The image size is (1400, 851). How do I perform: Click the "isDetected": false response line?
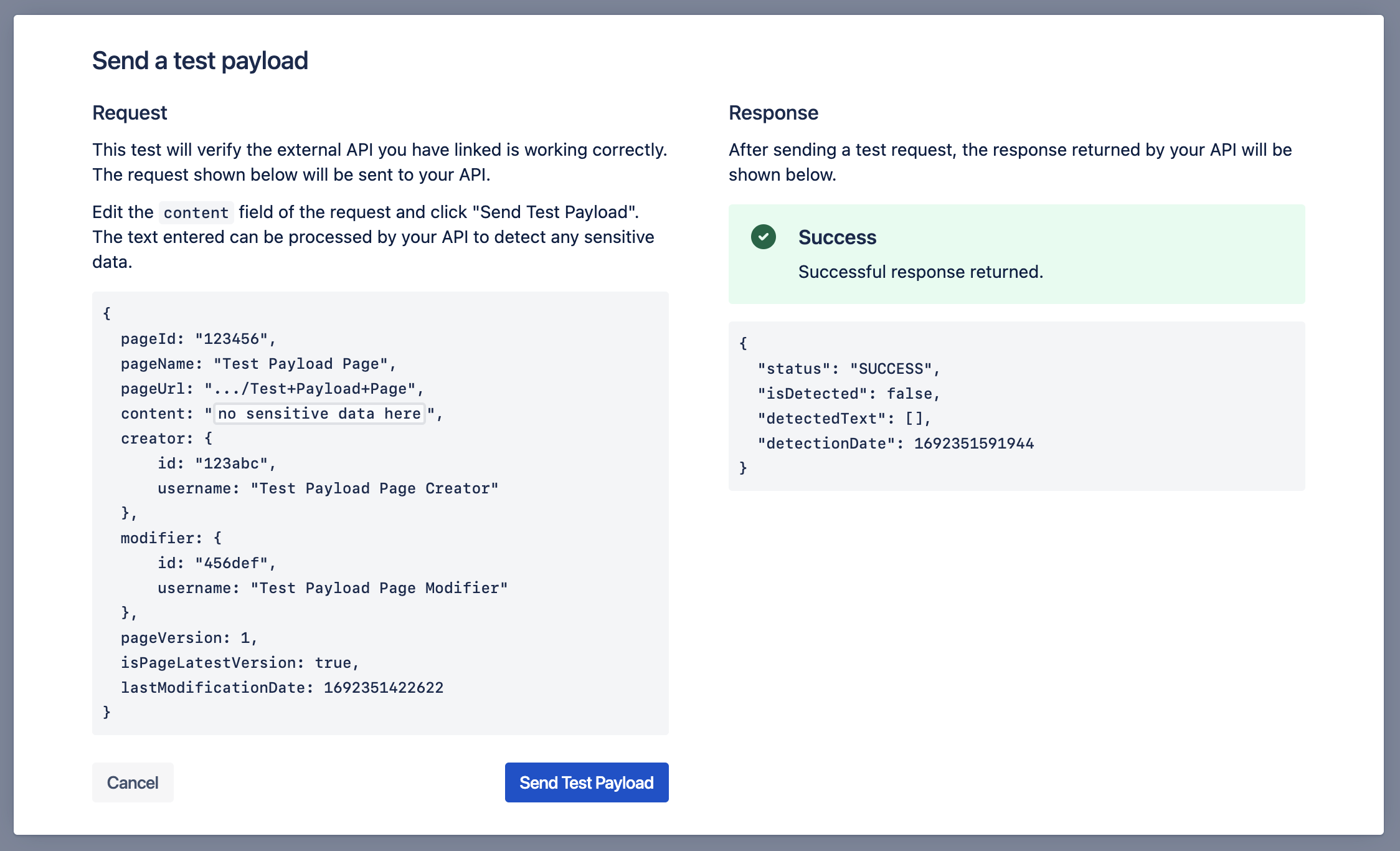click(x=848, y=394)
